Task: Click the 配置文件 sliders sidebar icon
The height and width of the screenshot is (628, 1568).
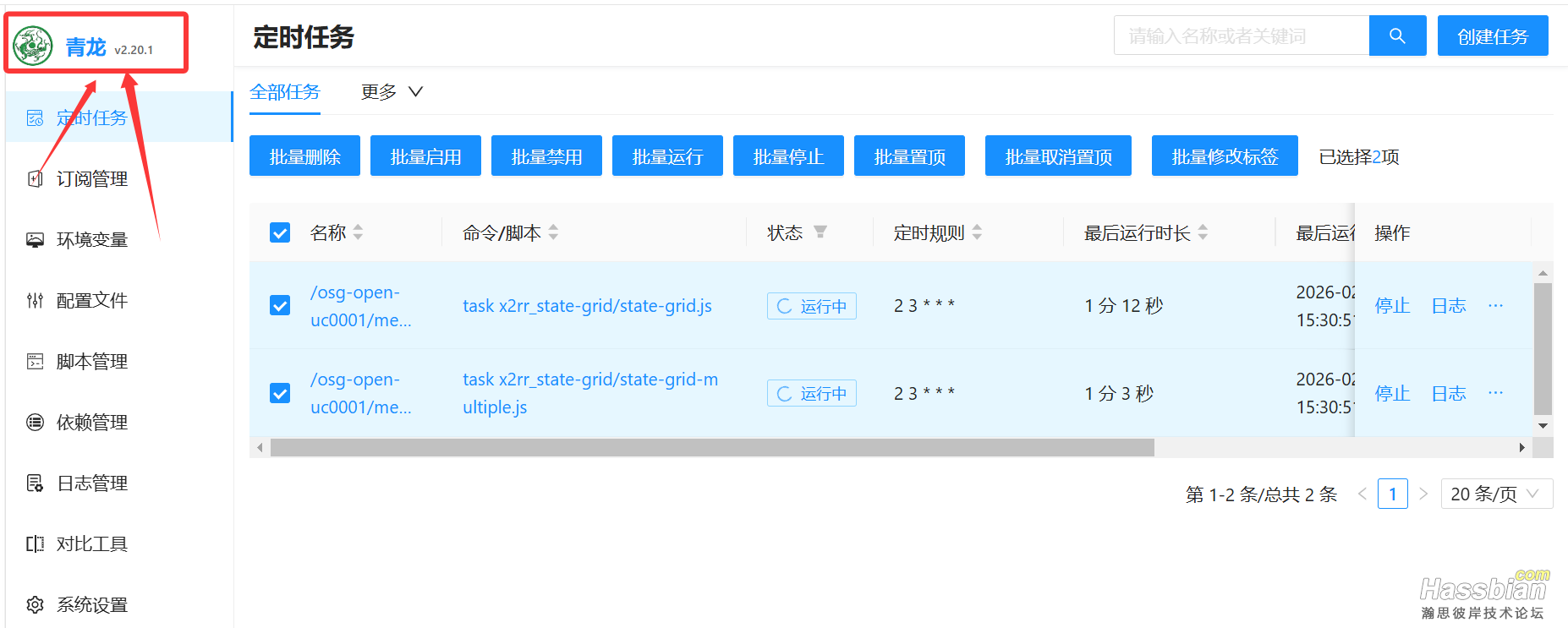Action: tap(35, 300)
